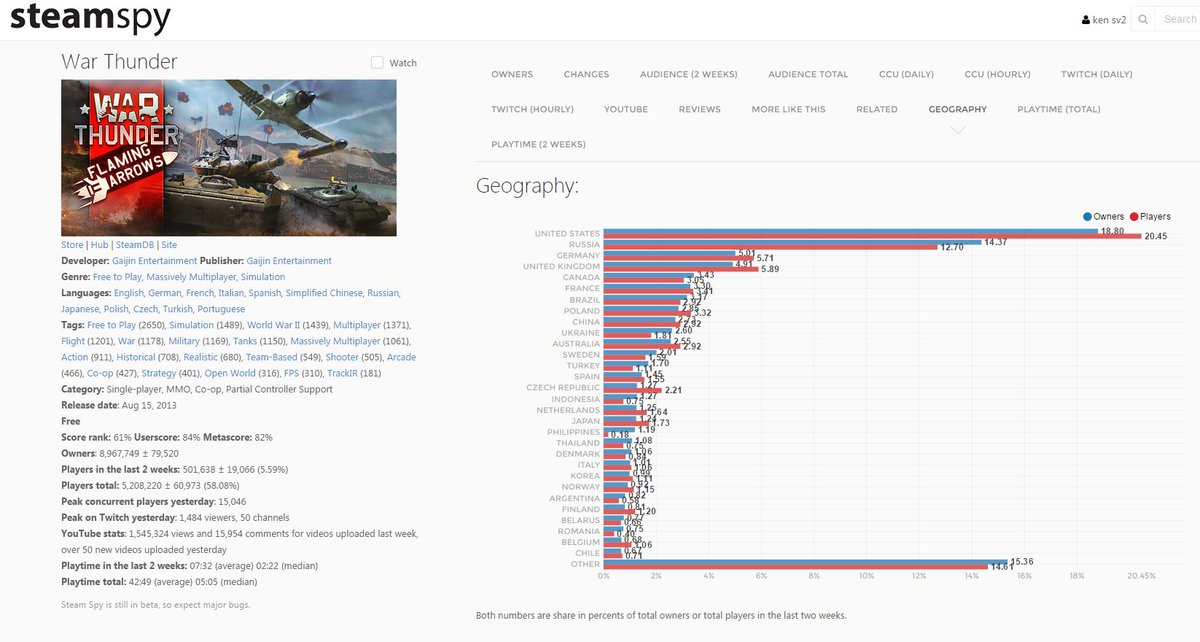Open the Flight tag

click(x=74, y=341)
